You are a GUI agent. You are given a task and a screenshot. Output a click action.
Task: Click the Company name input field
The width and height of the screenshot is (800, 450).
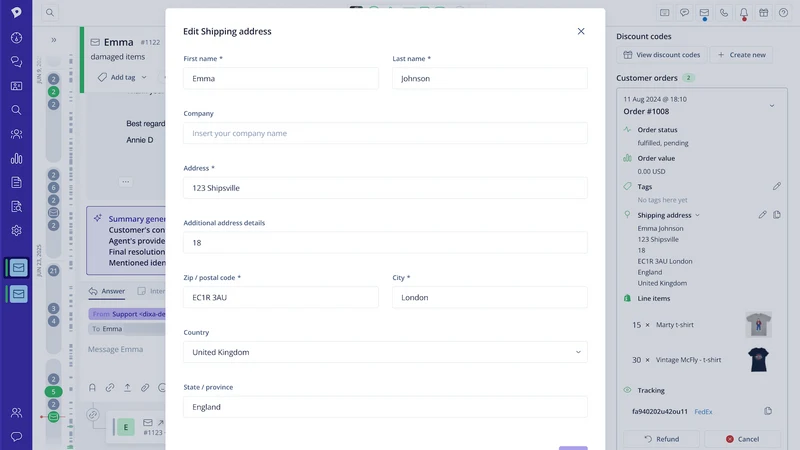pyautogui.click(x=385, y=133)
